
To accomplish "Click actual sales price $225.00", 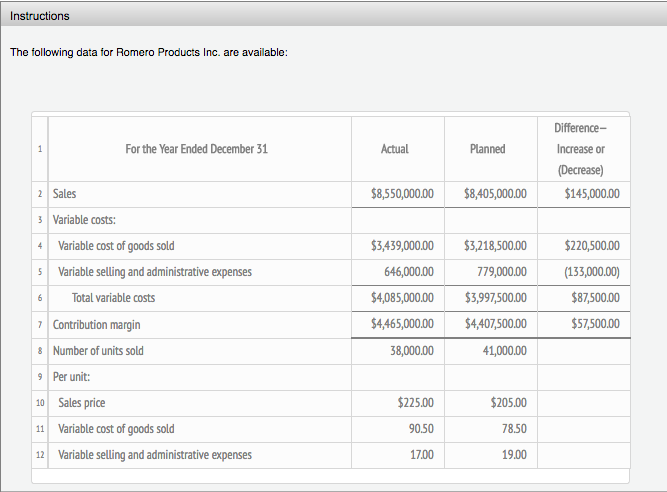I will coord(416,403).
